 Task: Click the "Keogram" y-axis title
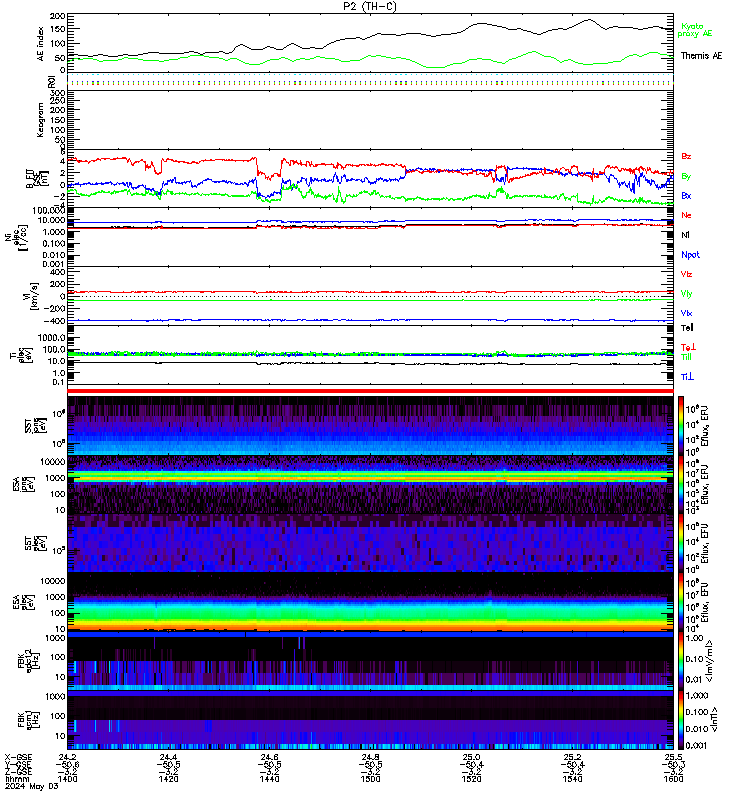coord(40,120)
